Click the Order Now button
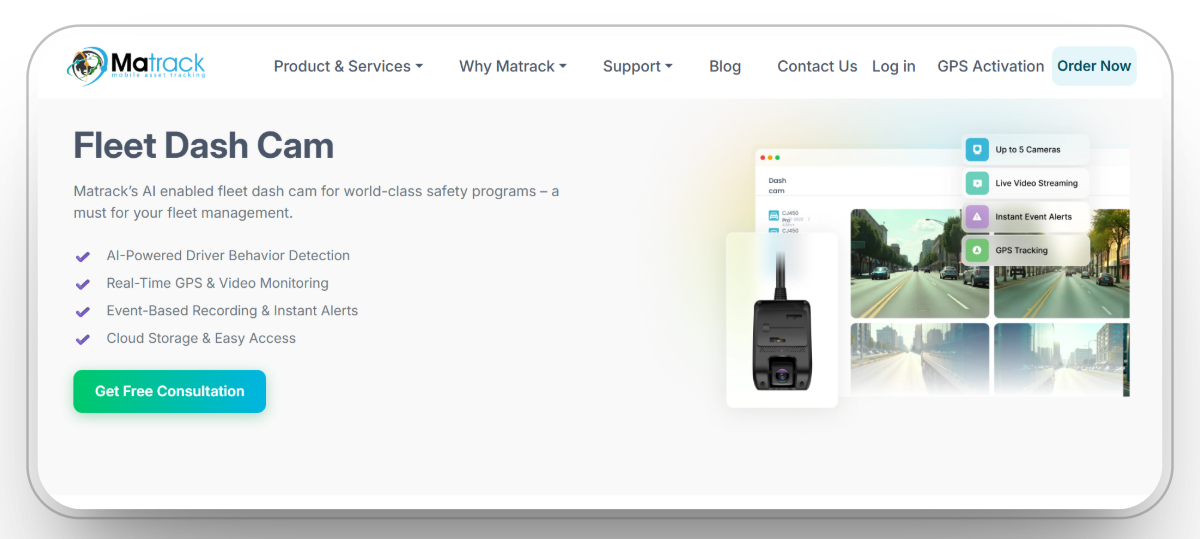 click(x=1094, y=66)
